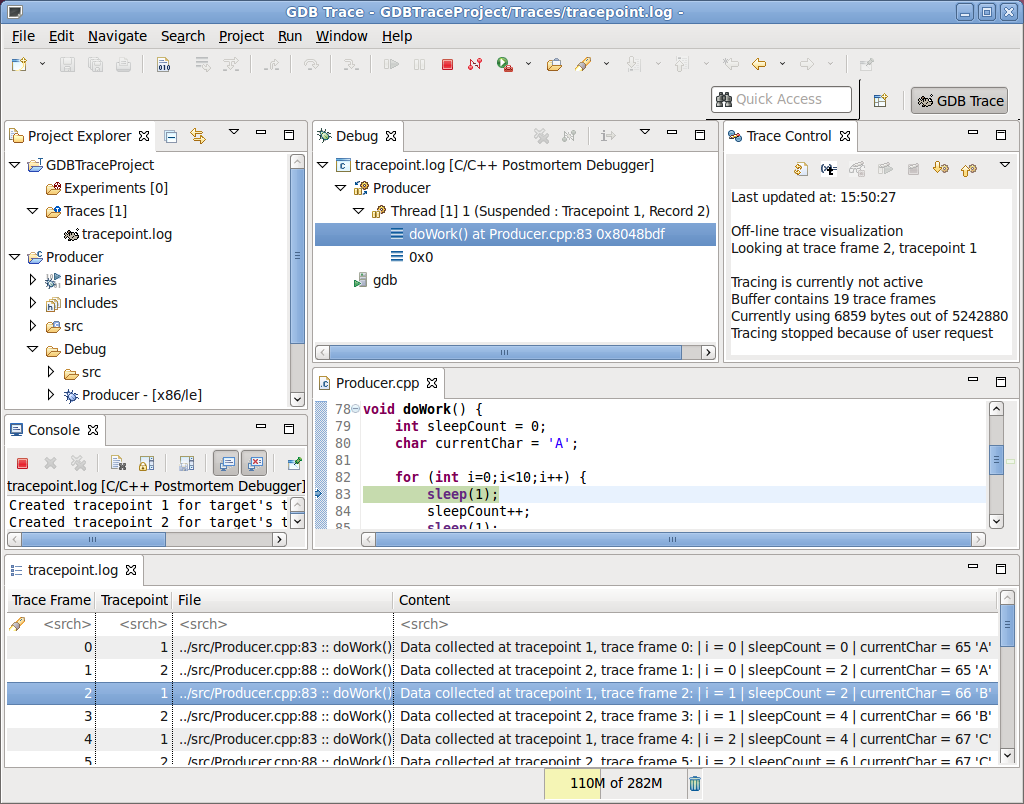Refresh the Trace Control view
Viewport: 1024px width, 804px height.
click(x=801, y=169)
